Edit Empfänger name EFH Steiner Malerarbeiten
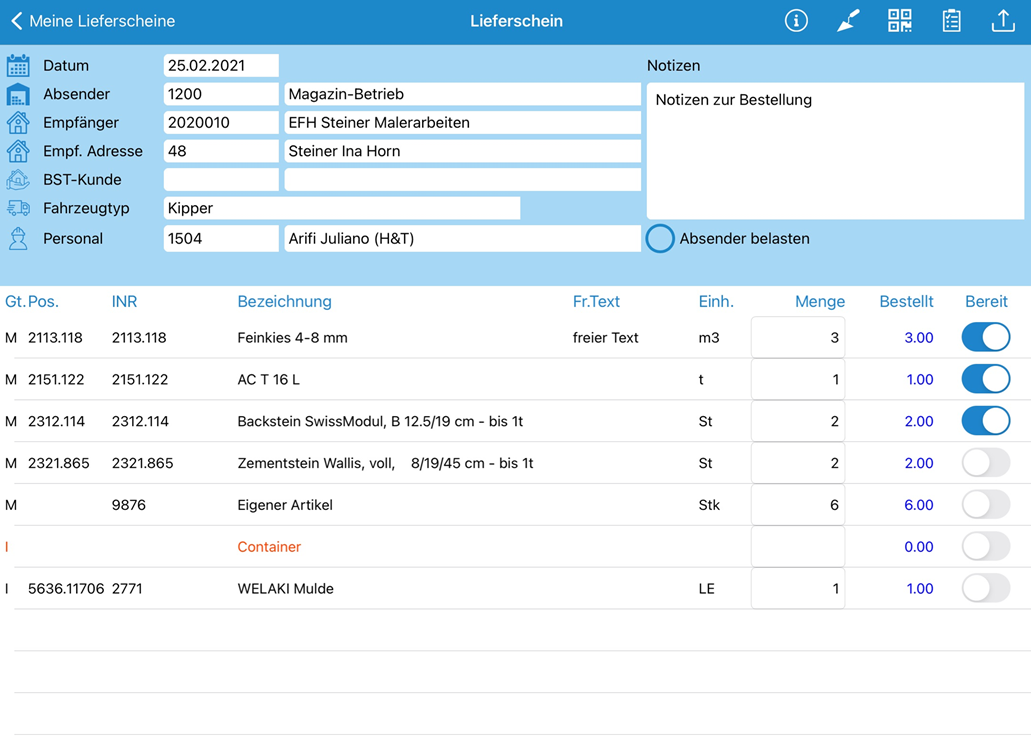 (463, 122)
